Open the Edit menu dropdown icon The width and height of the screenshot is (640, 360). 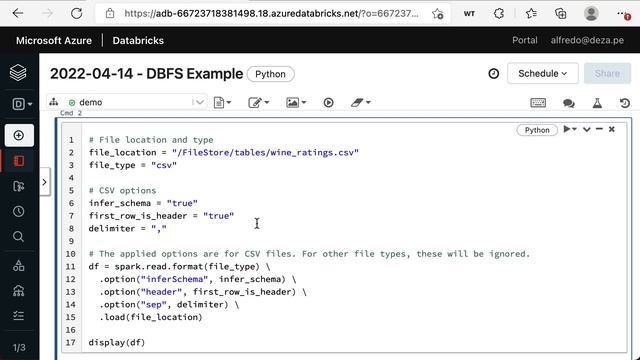pos(258,102)
